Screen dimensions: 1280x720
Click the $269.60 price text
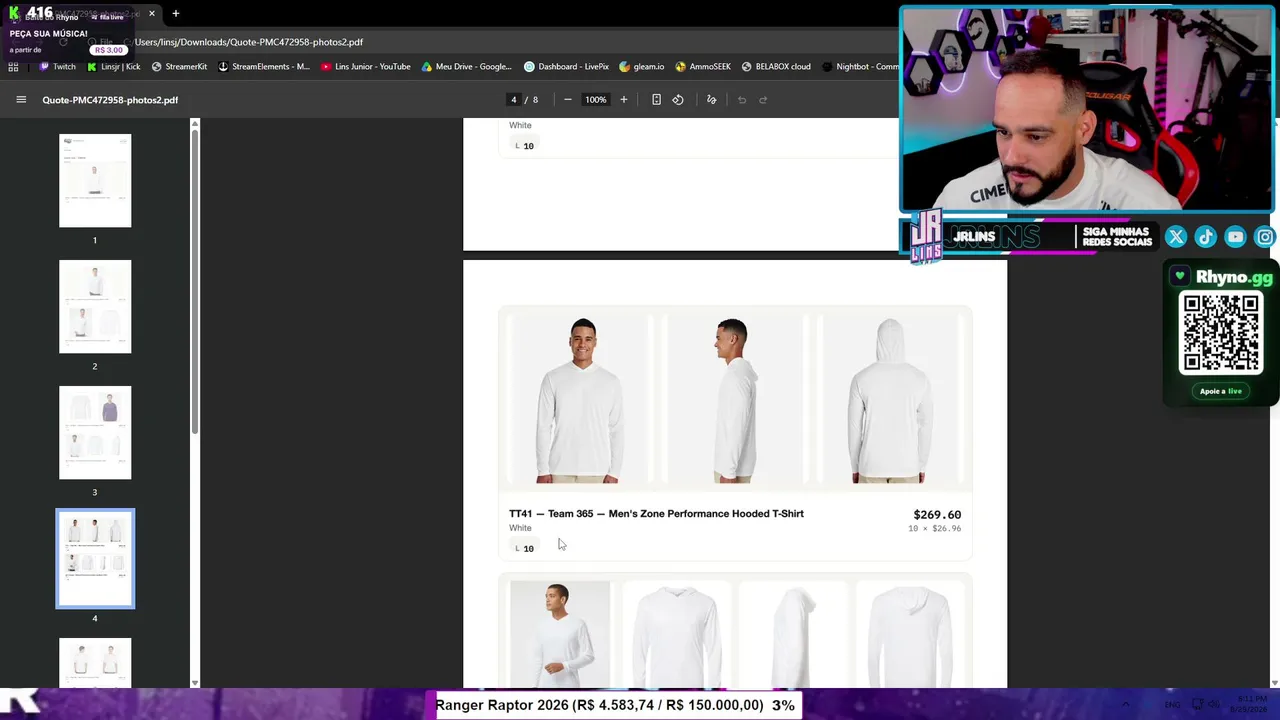(937, 515)
